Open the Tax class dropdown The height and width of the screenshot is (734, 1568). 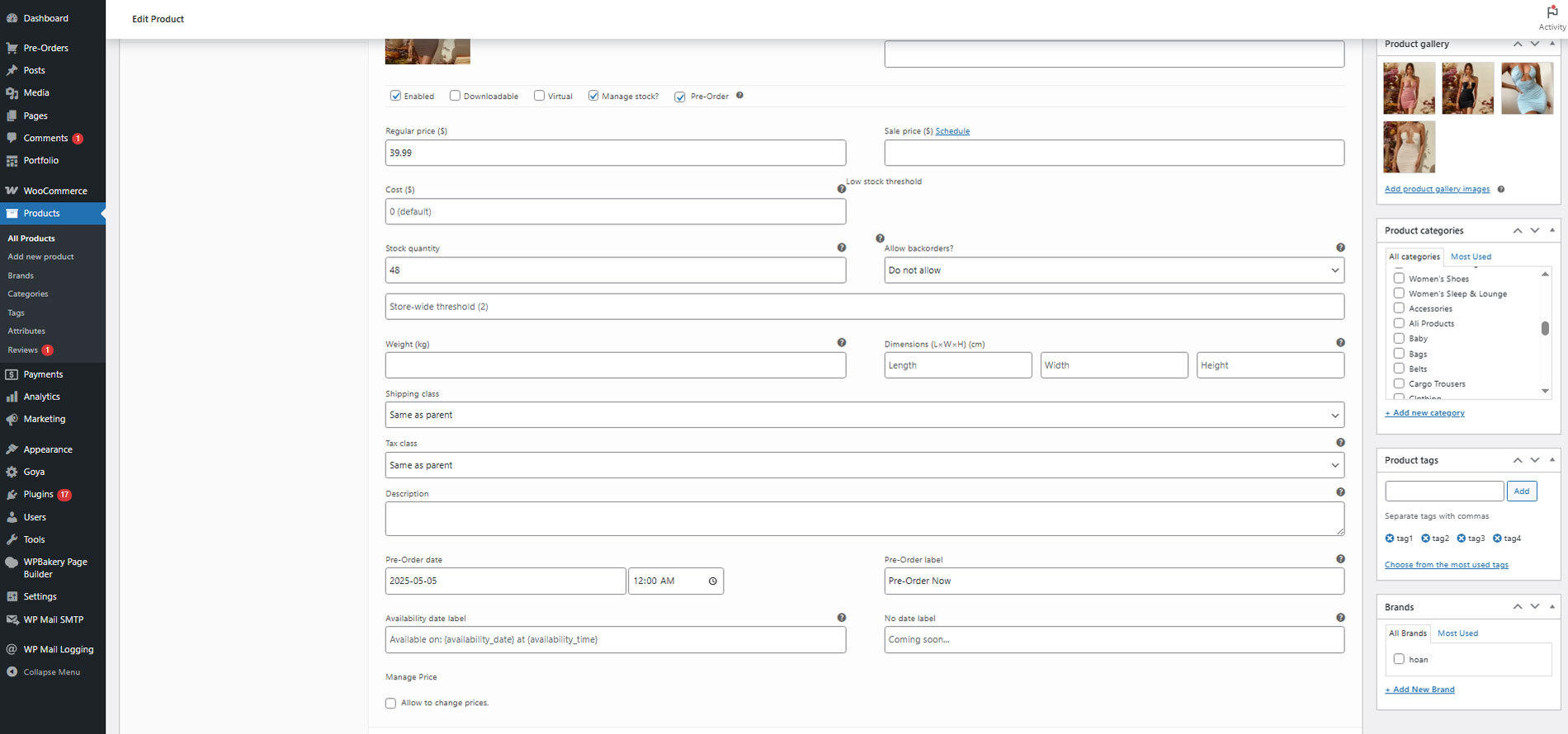pyautogui.click(x=865, y=465)
